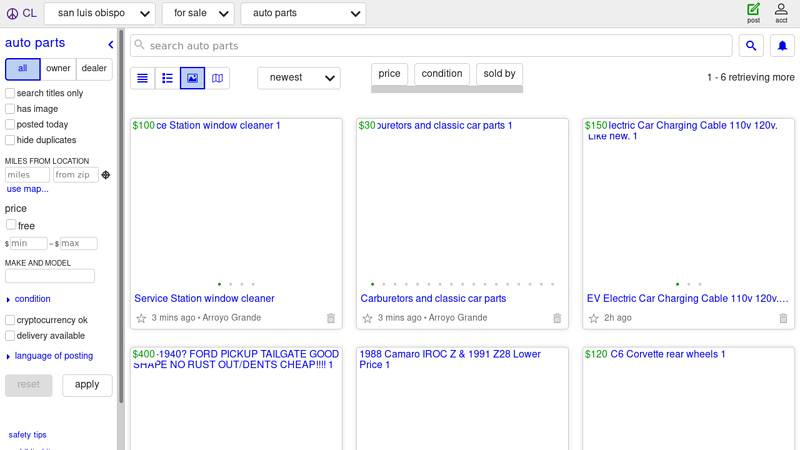800x450 pixels.
Task: Open the sold by filter chip
Action: [499, 74]
